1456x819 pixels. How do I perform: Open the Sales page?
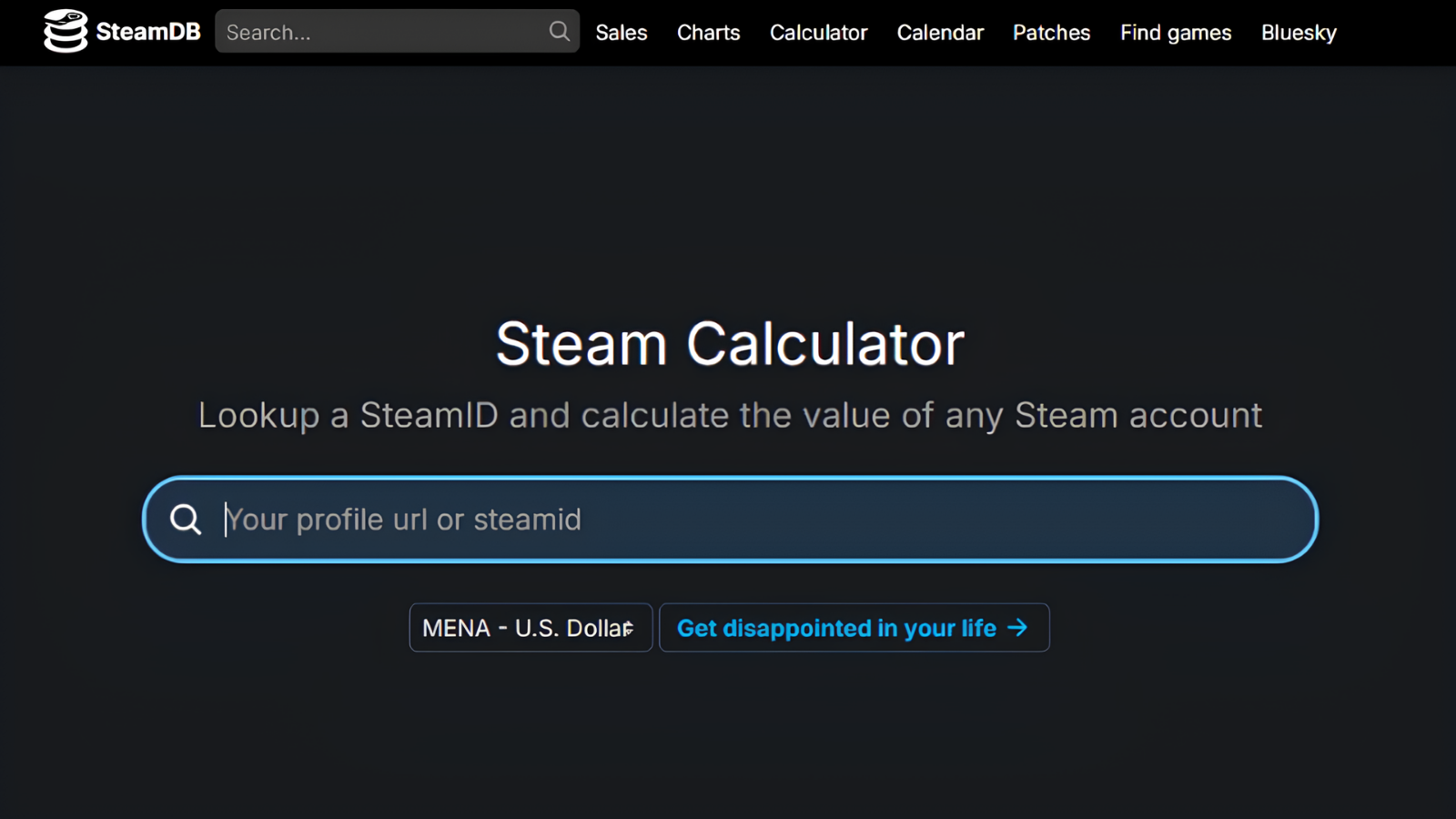coord(622,33)
